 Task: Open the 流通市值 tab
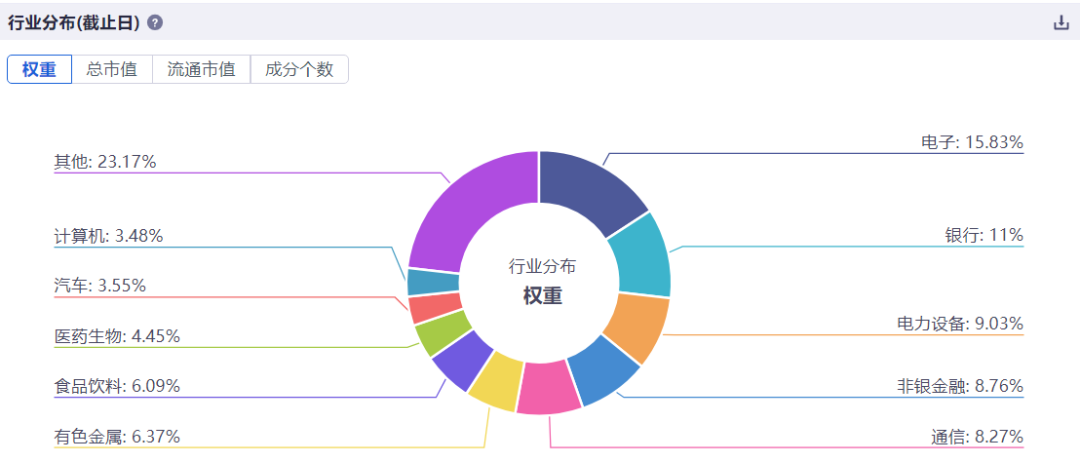click(x=201, y=70)
